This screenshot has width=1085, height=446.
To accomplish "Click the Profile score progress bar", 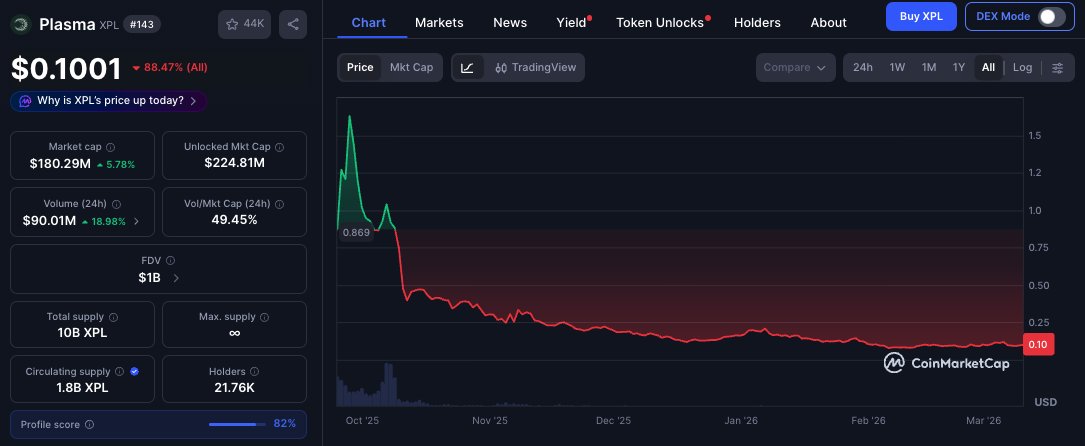I will point(237,425).
